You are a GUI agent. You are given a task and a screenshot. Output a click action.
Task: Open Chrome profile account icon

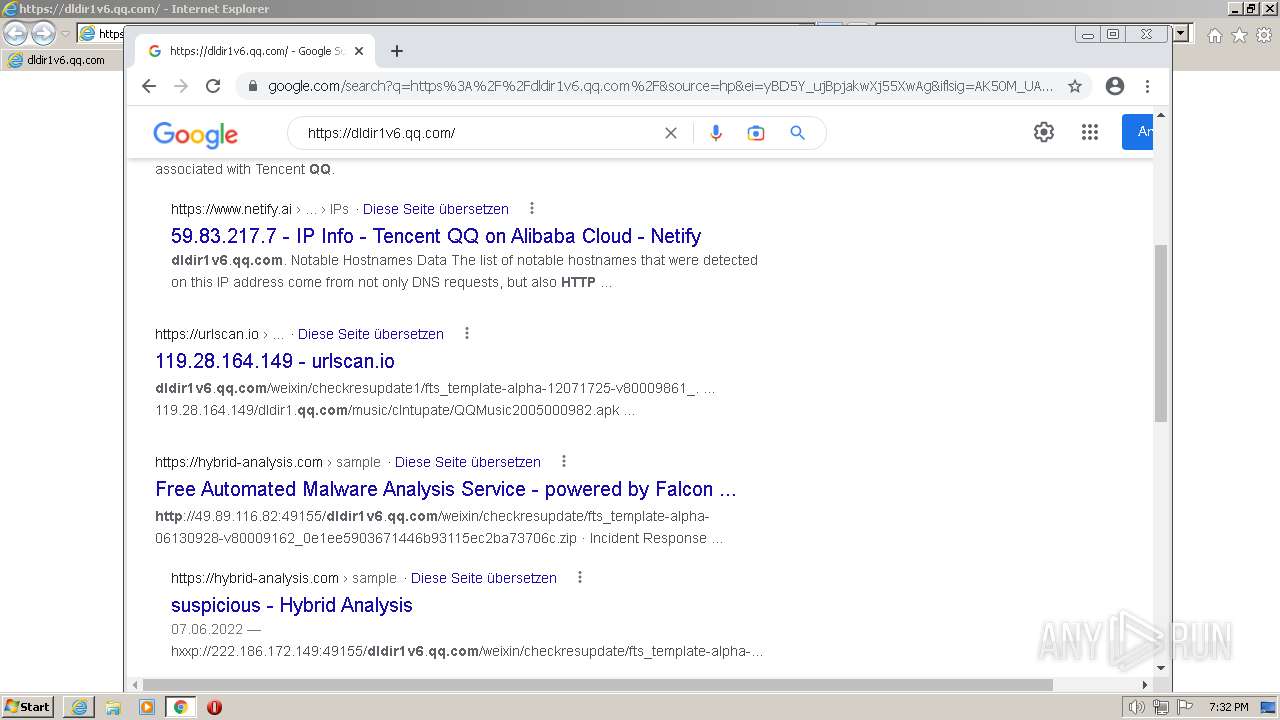(1115, 86)
